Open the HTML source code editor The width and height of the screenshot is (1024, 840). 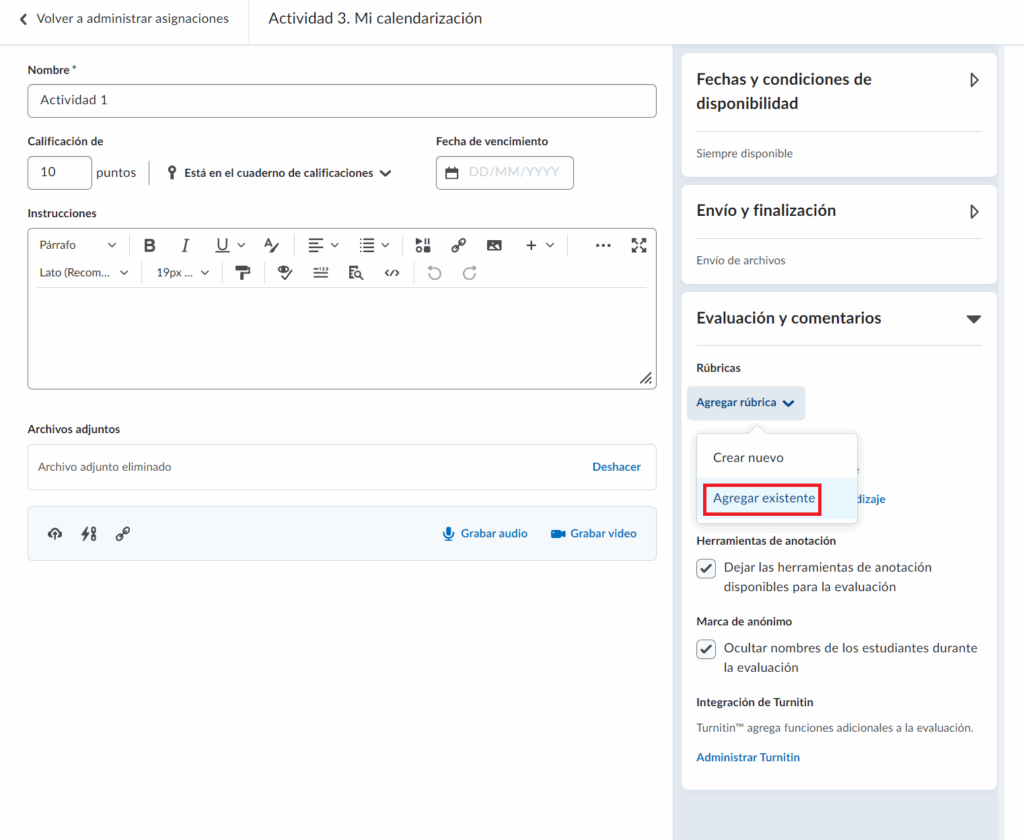point(392,273)
